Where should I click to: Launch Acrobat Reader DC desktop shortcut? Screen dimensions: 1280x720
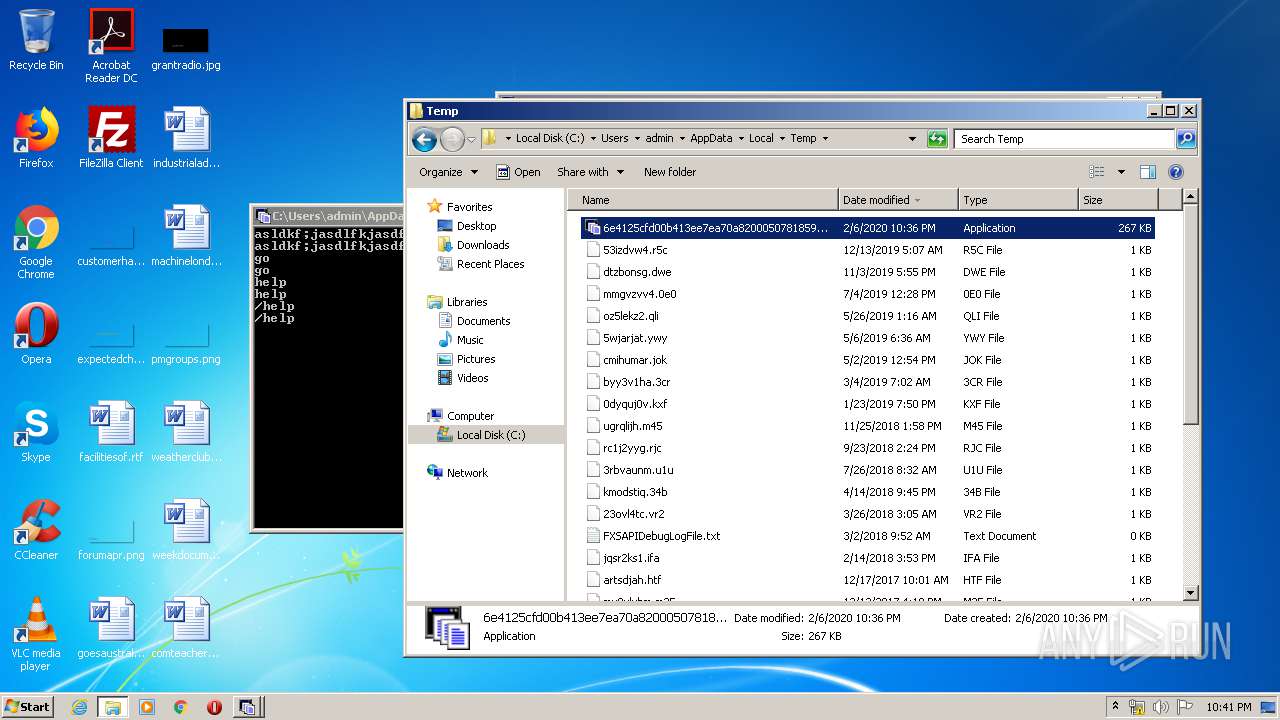pos(111,45)
